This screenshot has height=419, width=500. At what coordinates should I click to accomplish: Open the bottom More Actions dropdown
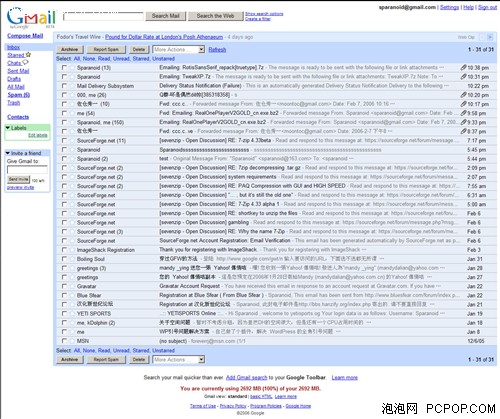tap(179, 360)
